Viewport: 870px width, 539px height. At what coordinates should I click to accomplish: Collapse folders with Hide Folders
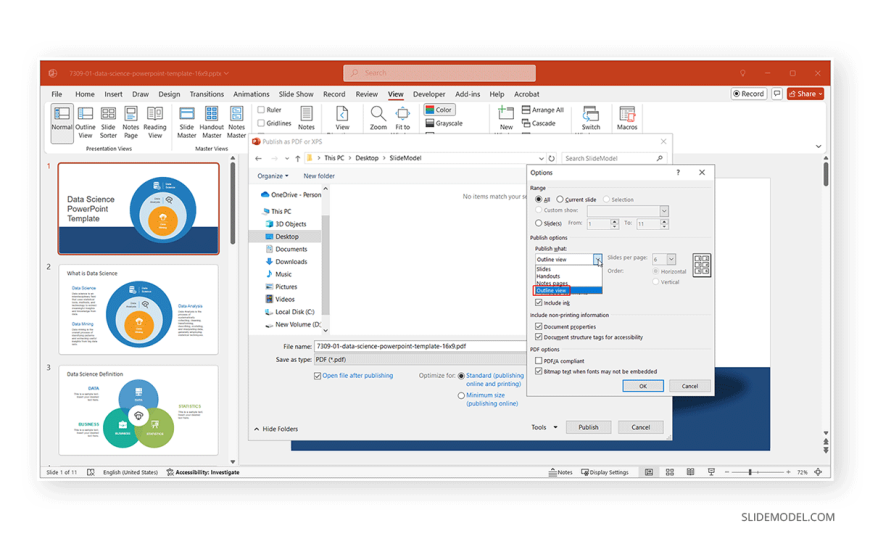[276, 429]
